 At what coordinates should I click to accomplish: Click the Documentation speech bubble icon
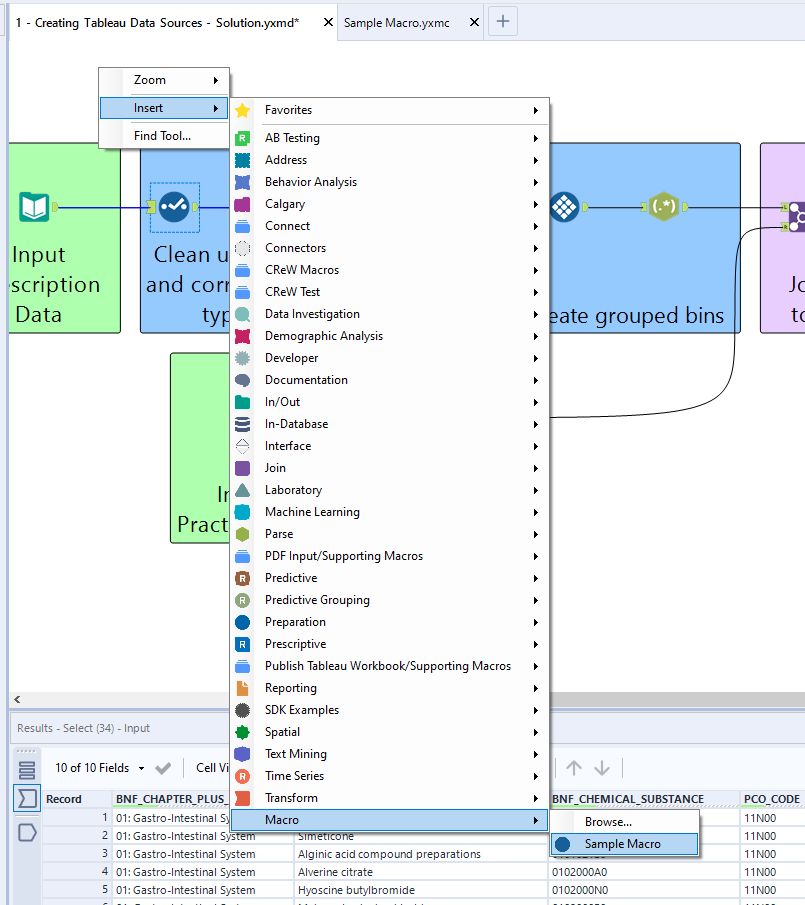(243, 380)
